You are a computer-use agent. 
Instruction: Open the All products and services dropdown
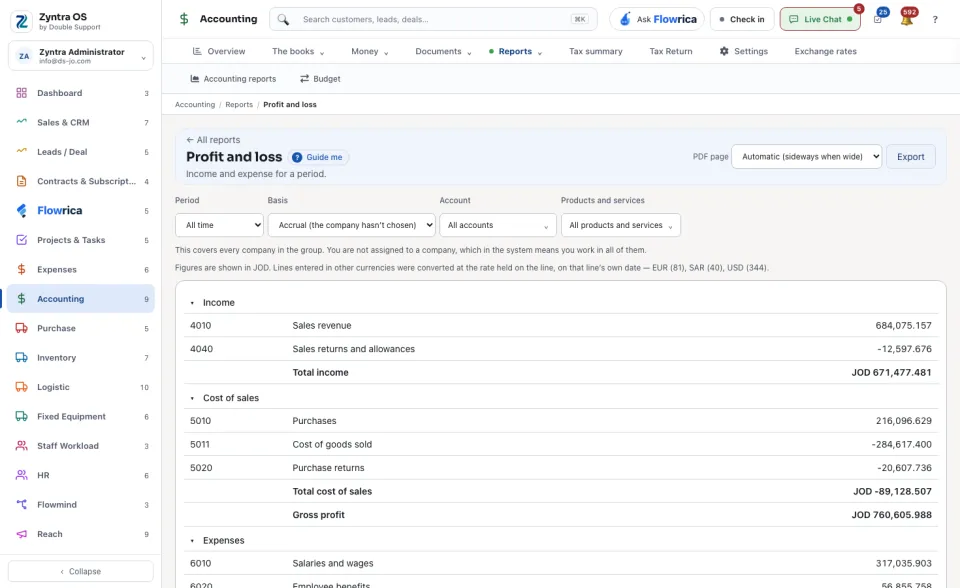[621, 225]
